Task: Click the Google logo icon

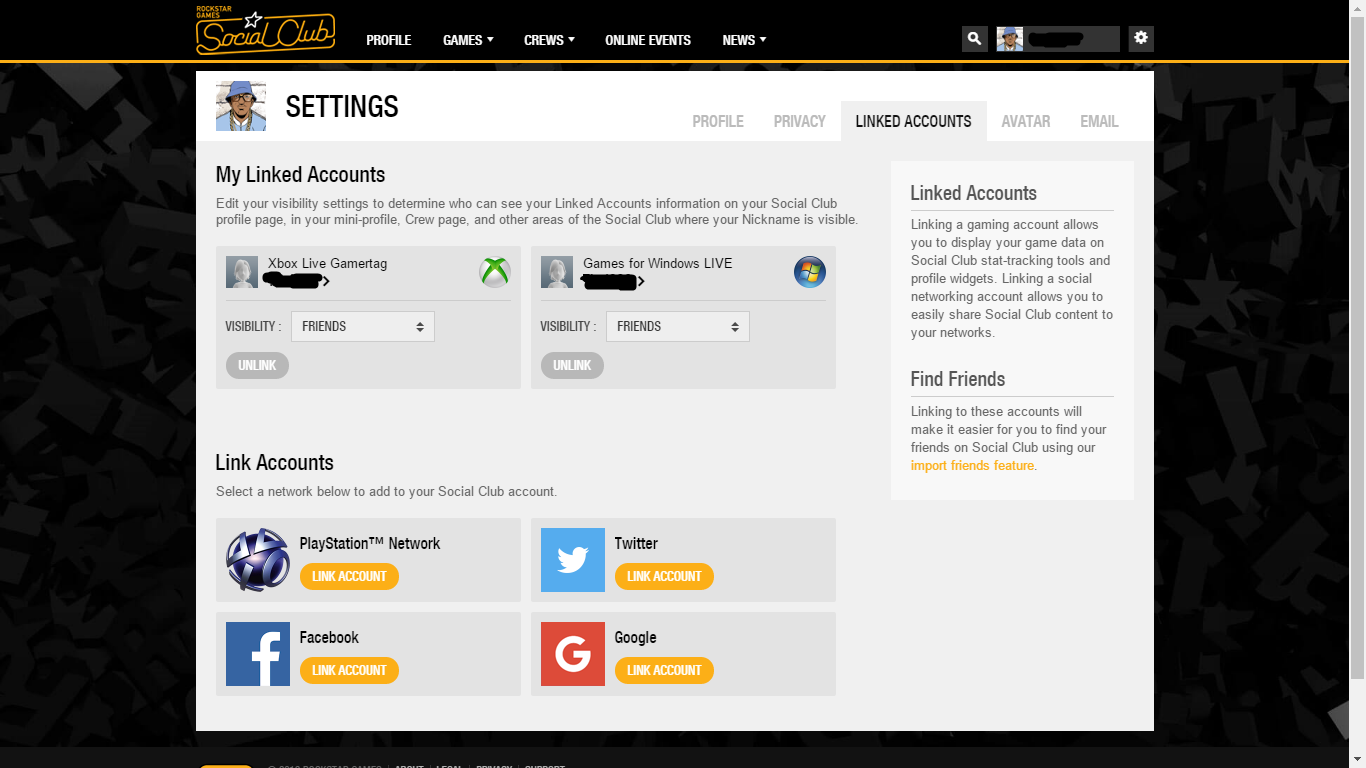Action: [x=573, y=654]
